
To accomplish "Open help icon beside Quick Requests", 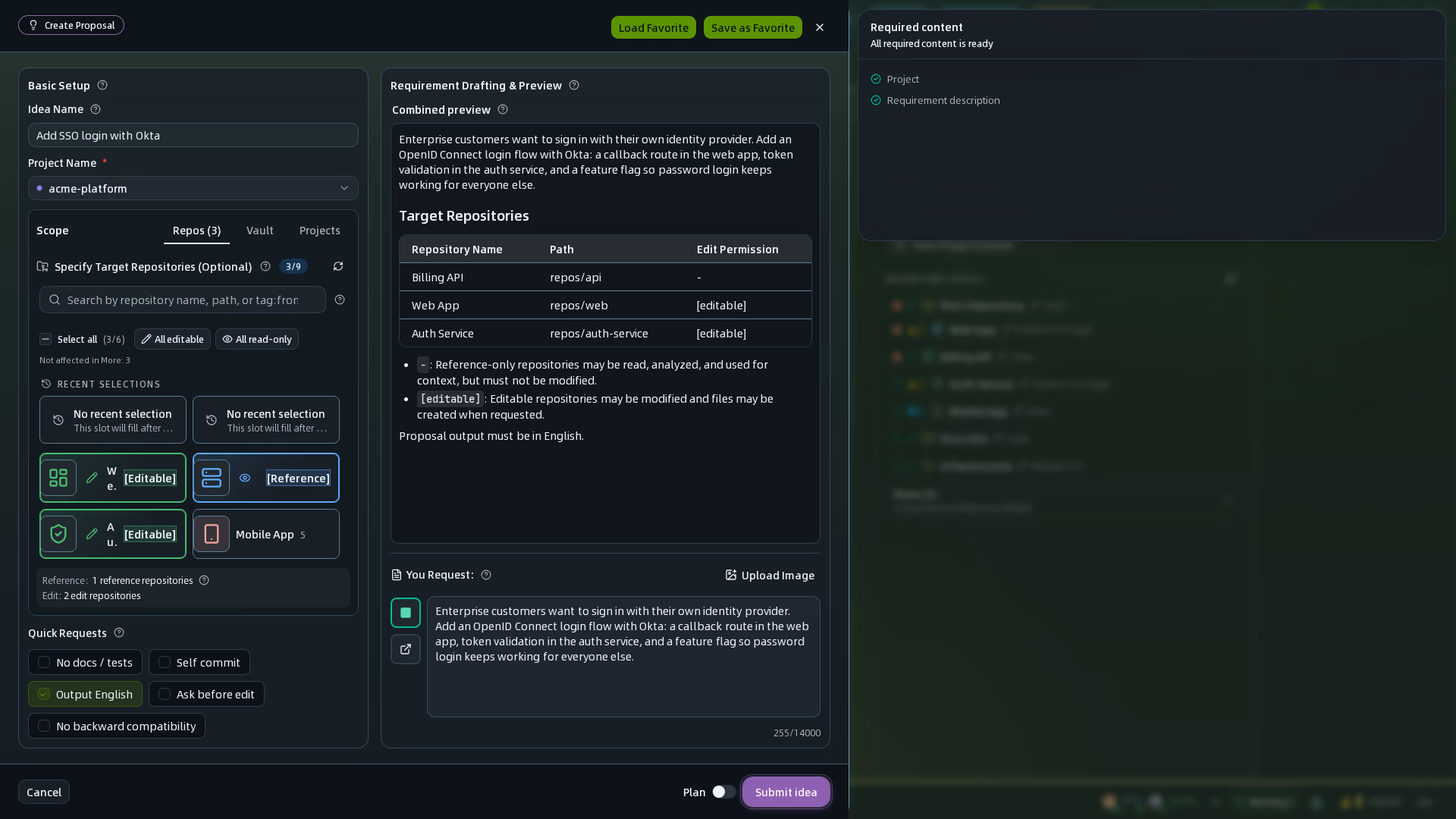I will click(119, 632).
